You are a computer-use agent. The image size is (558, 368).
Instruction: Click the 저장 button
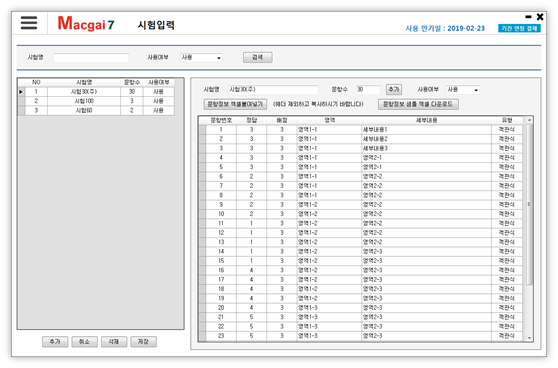tap(143, 342)
